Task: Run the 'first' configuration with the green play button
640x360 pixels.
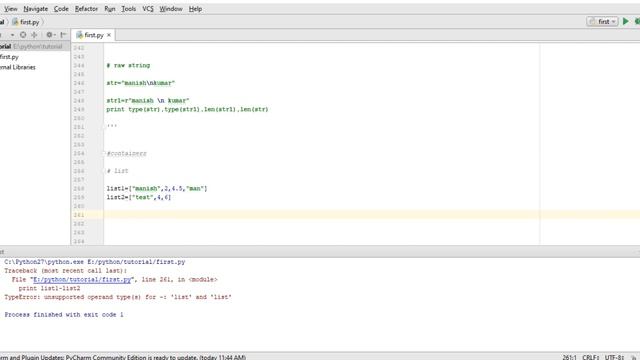Action: point(625,22)
